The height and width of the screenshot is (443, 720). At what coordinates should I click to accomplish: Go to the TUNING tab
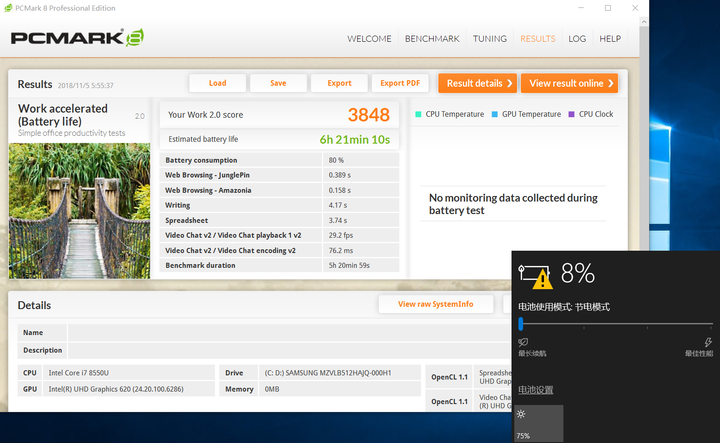point(490,39)
